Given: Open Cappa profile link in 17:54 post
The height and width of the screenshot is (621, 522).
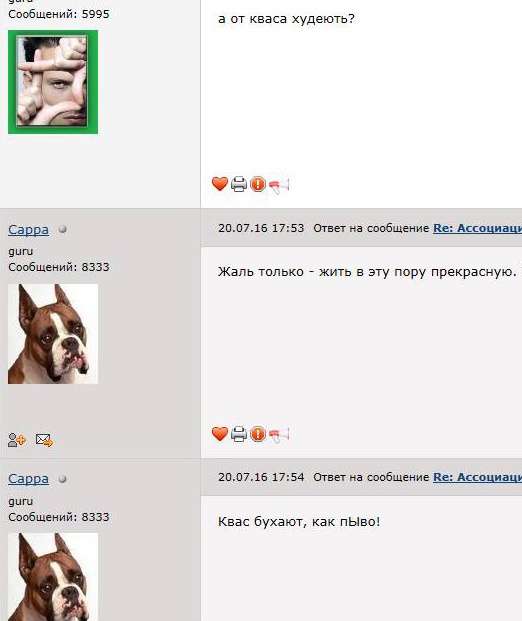Looking at the screenshot, I should 29,478.
